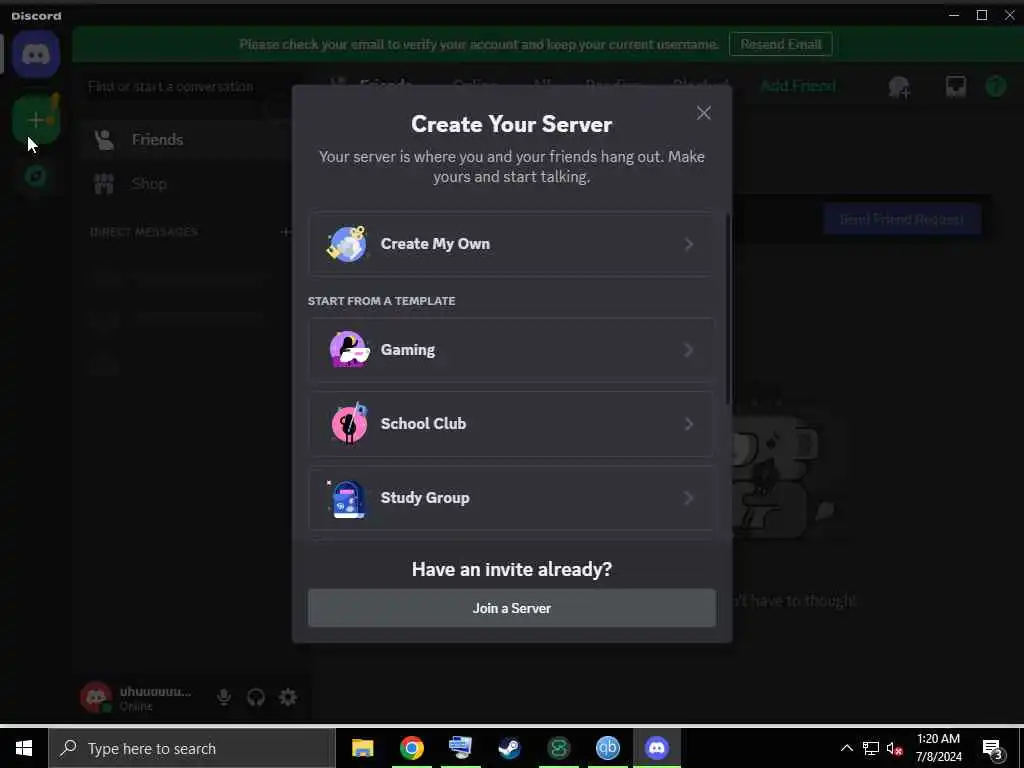Click the template list scrollbar in dialog
The height and width of the screenshot is (768, 1024).
coord(728,308)
